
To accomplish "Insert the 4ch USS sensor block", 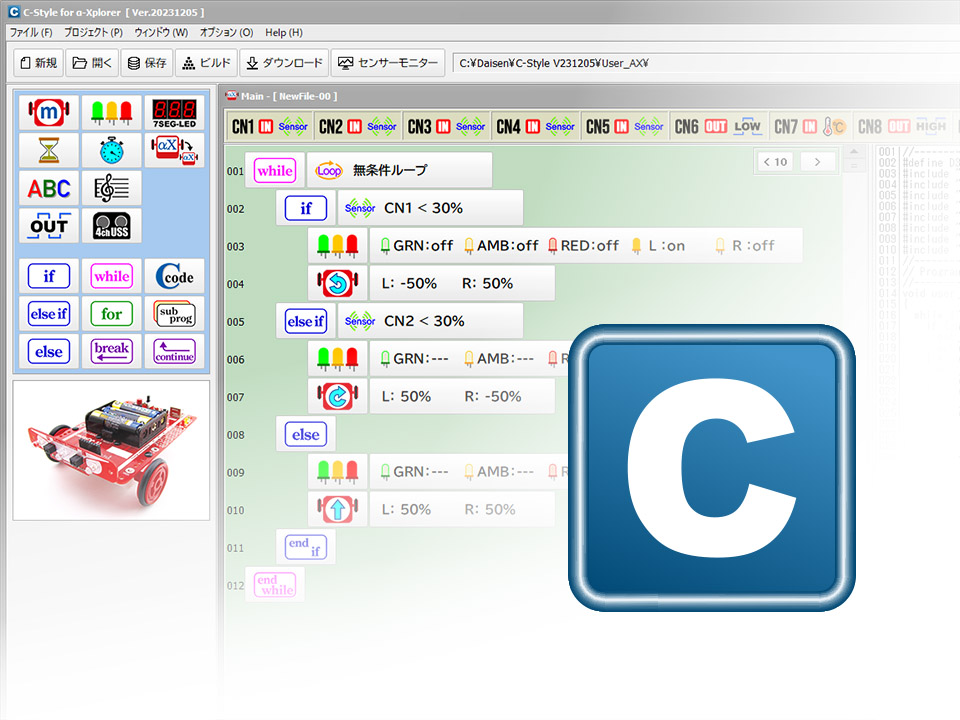I will pos(112,226).
